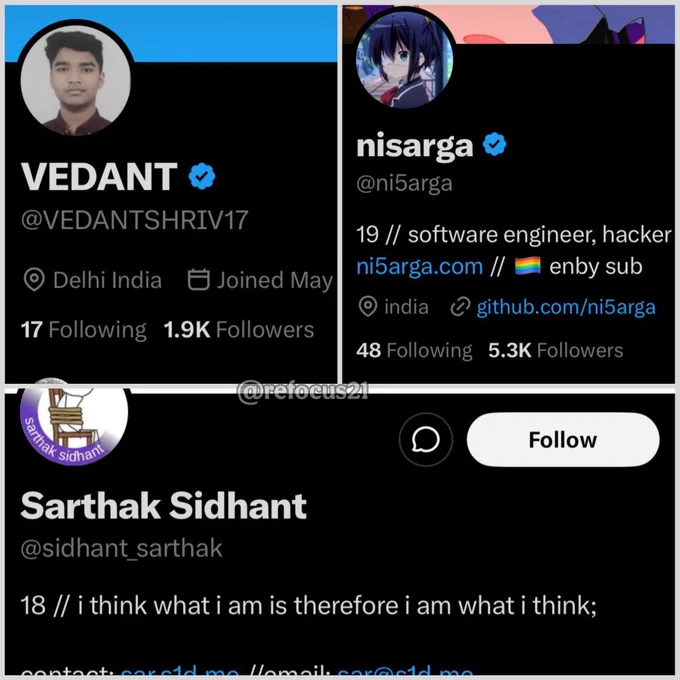680x680 pixels.
Task: Open Sarthak Sidhant's chair avatar image
Action: pos(75,422)
